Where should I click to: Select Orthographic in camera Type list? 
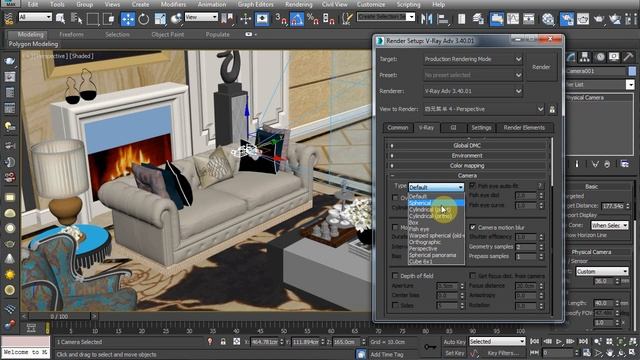[x=436, y=242]
